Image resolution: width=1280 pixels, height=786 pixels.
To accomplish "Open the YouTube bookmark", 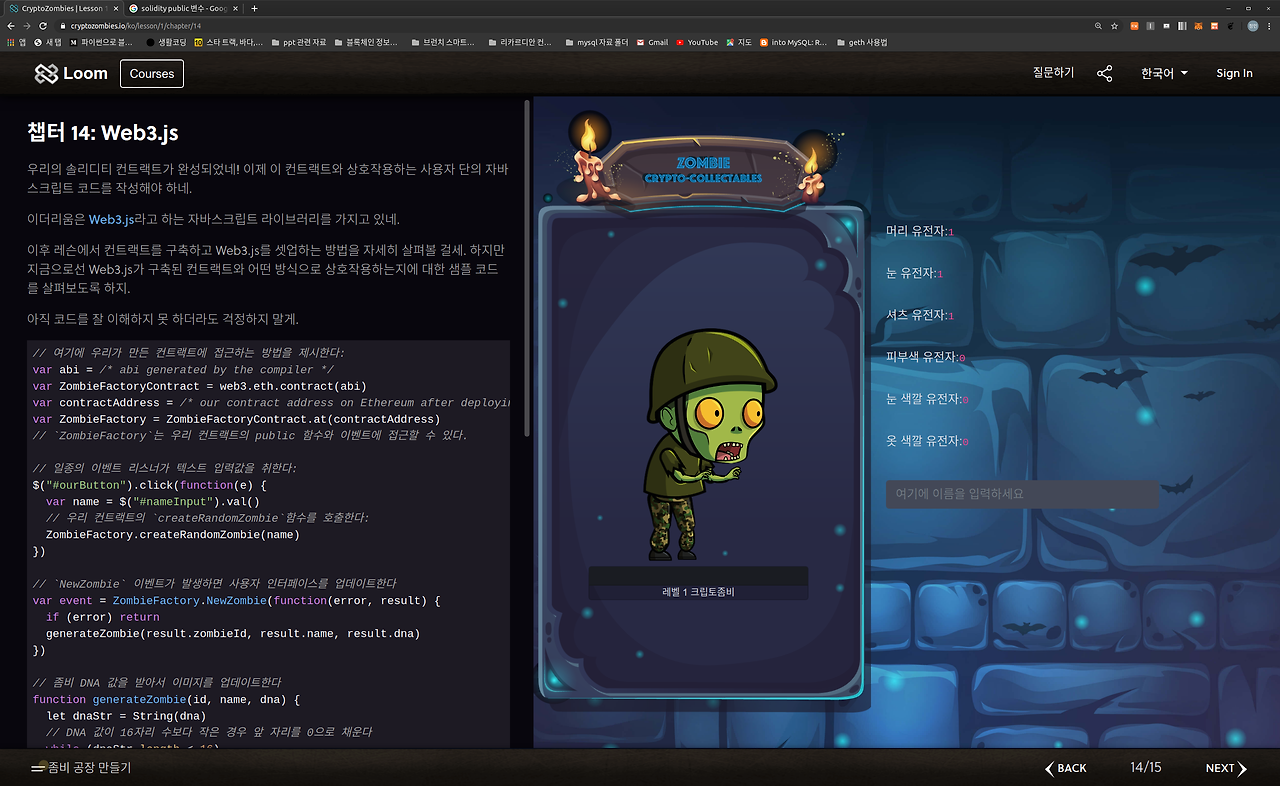I will (x=697, y=42).
